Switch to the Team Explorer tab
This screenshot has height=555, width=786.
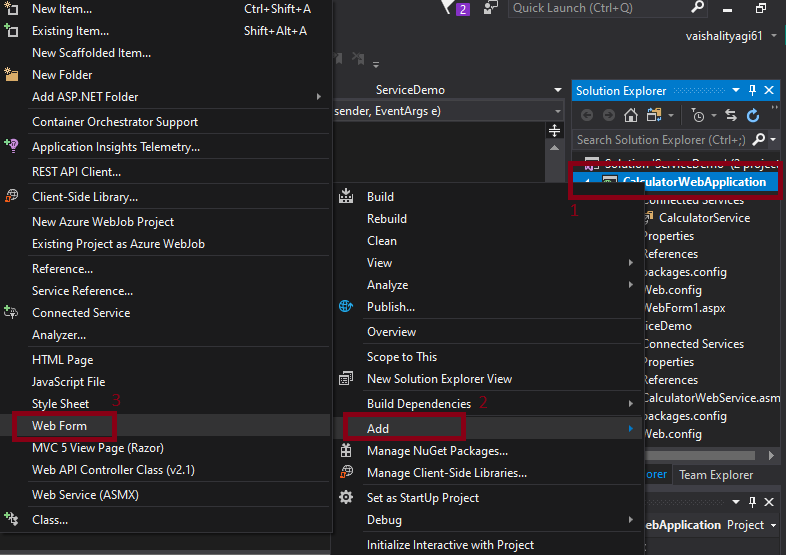[716, 475]
